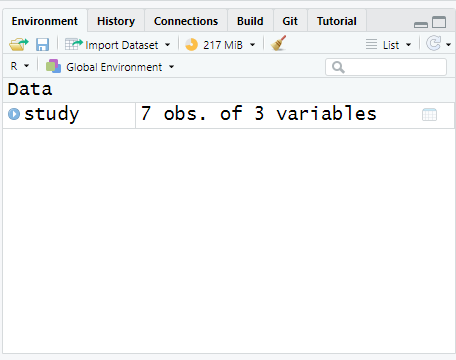The width and height of the screenshot is (456, 360).
Task: Select the study data row name
Action: point(52,114)
